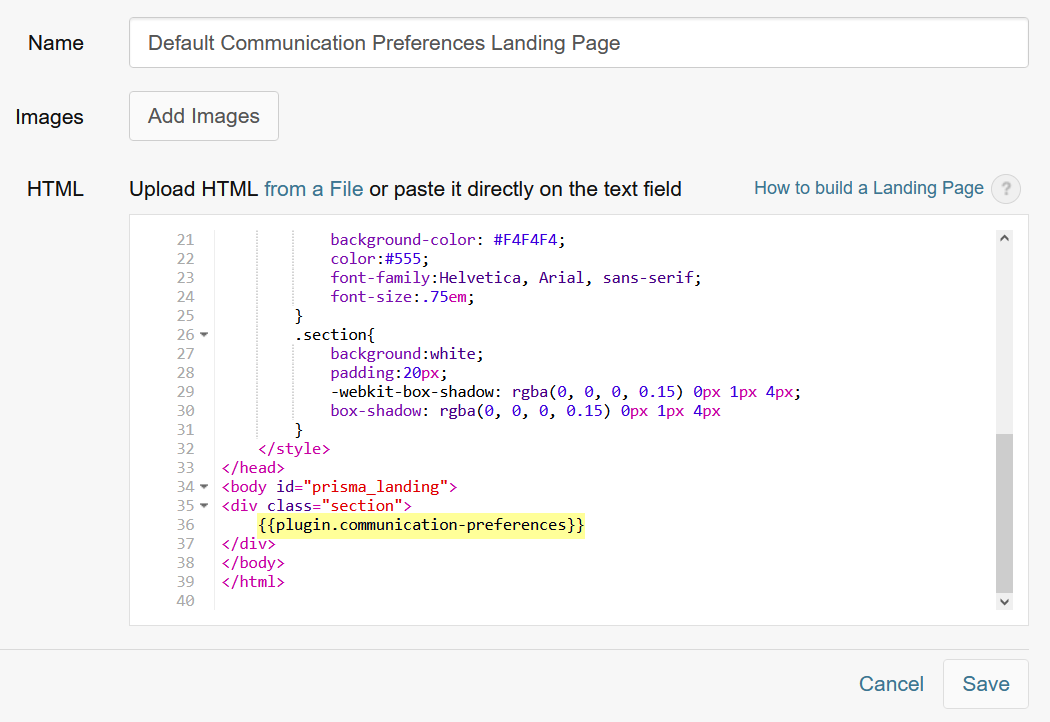Click the '</style>' closing tag
Image resolution: width=1050 pixels, height=722 pixels.
(x=294, y=448)
